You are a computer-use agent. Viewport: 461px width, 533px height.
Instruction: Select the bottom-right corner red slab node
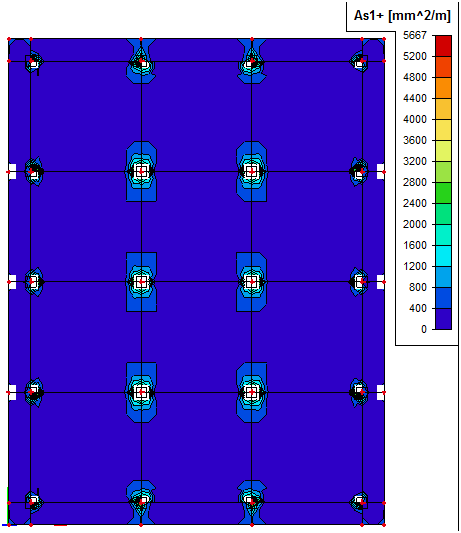384,525
